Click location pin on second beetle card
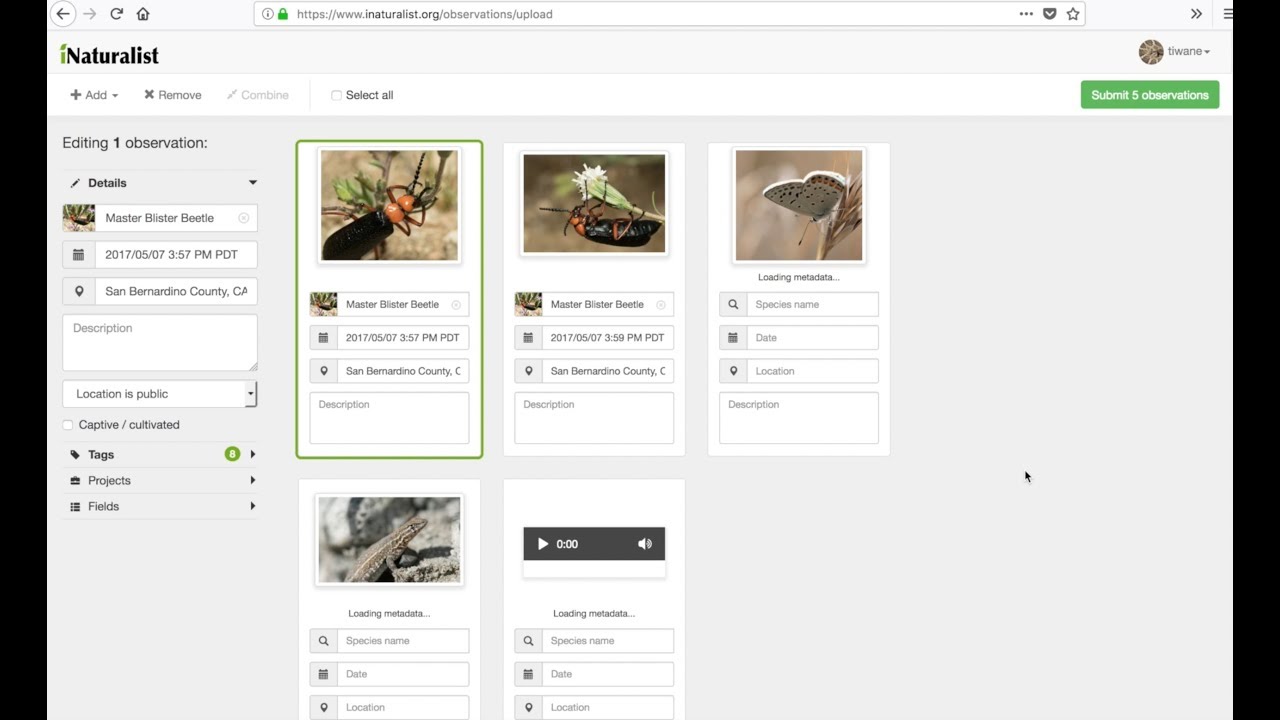This screenshot has width=1280, height=720. [x=528, y=371]
